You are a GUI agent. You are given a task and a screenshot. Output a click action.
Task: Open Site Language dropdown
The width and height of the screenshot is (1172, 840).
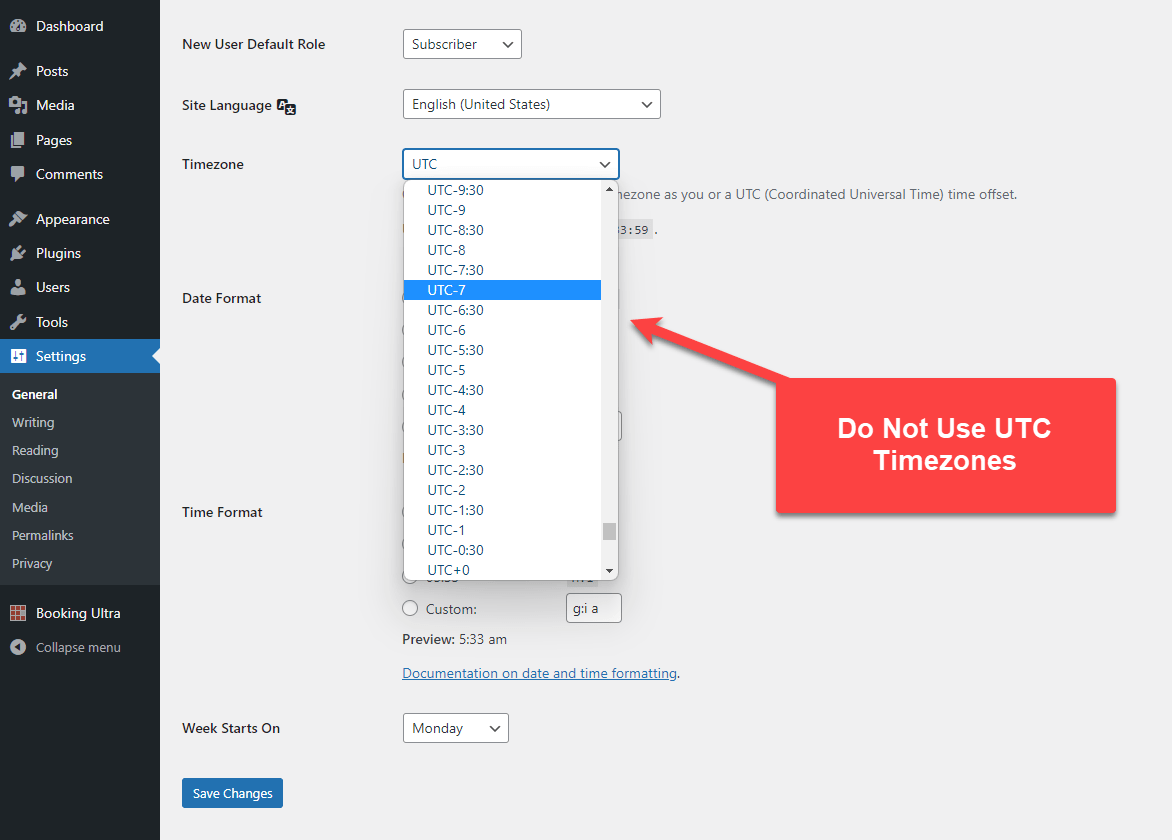click(x=531, y=104)
